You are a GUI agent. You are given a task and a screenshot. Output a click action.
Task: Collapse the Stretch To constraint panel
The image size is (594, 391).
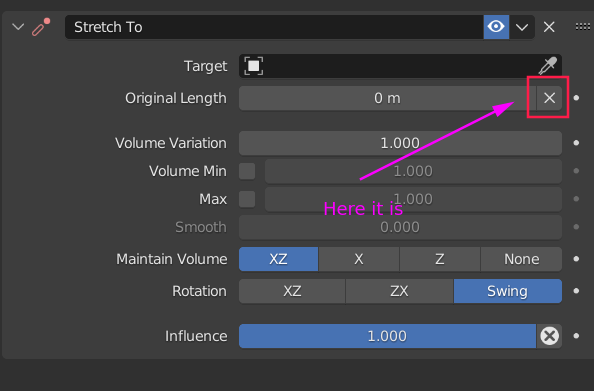click(18, 27)
